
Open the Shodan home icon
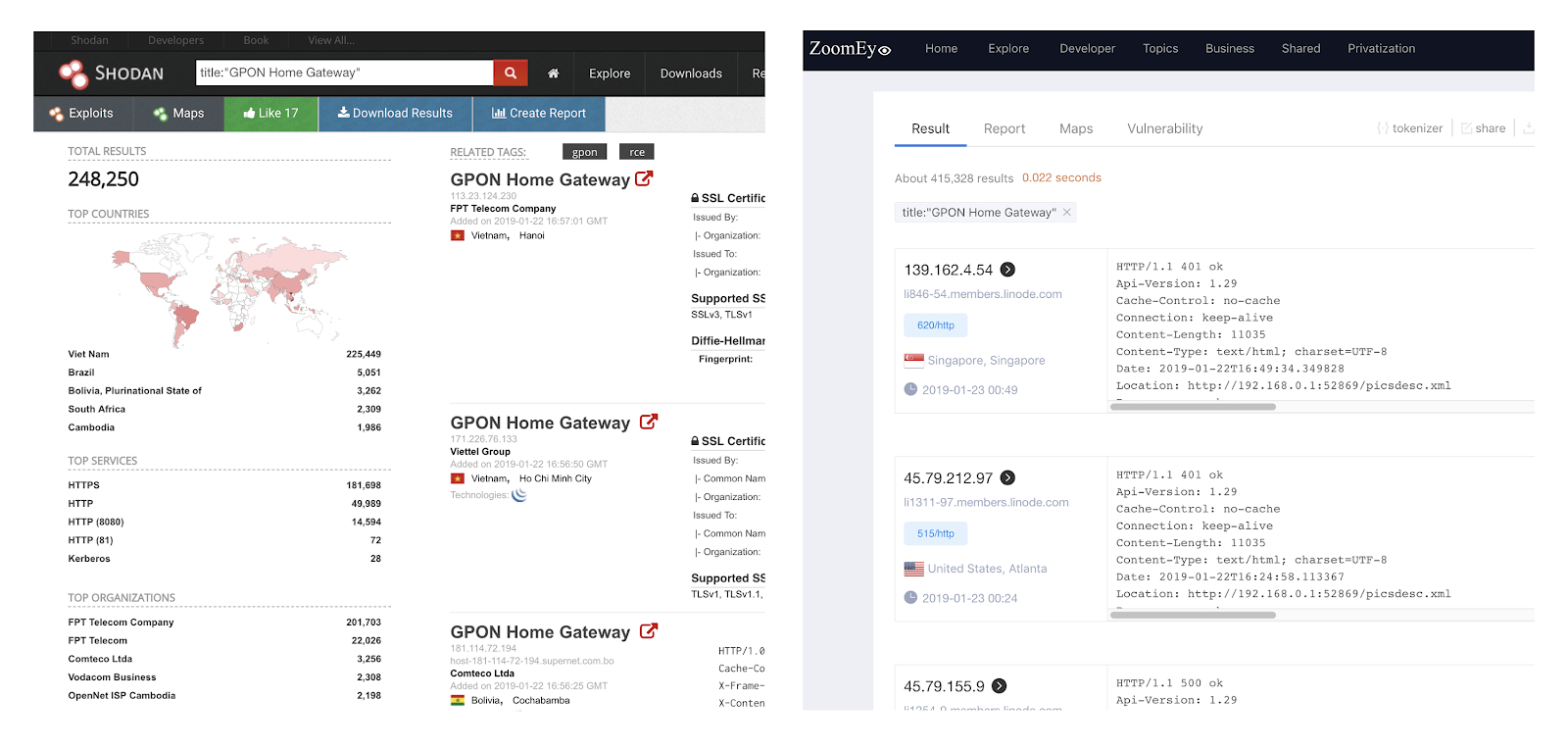coord(553,74)
